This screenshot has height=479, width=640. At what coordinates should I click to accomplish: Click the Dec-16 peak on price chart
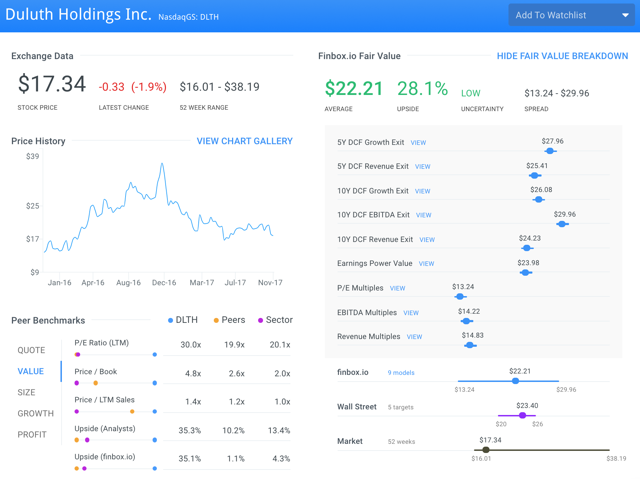point(162,164)
